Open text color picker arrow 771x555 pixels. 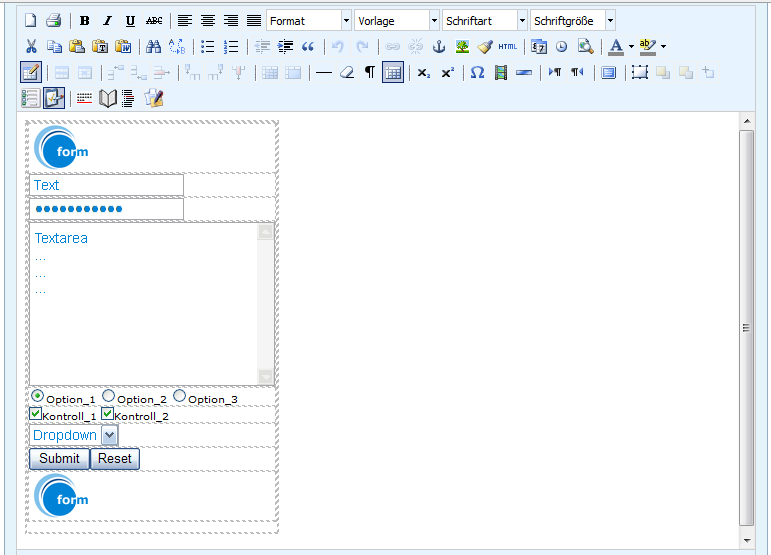pos(631,46)
